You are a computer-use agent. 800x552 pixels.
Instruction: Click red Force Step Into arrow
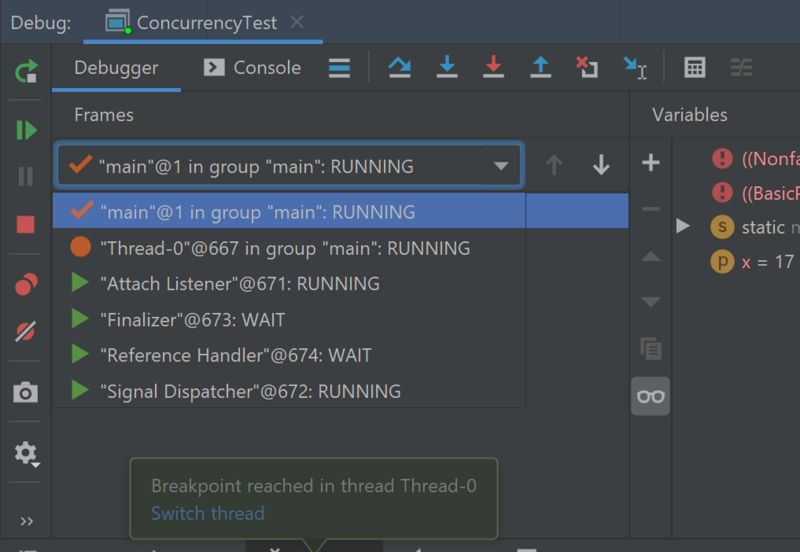click(x=493, y=67)
